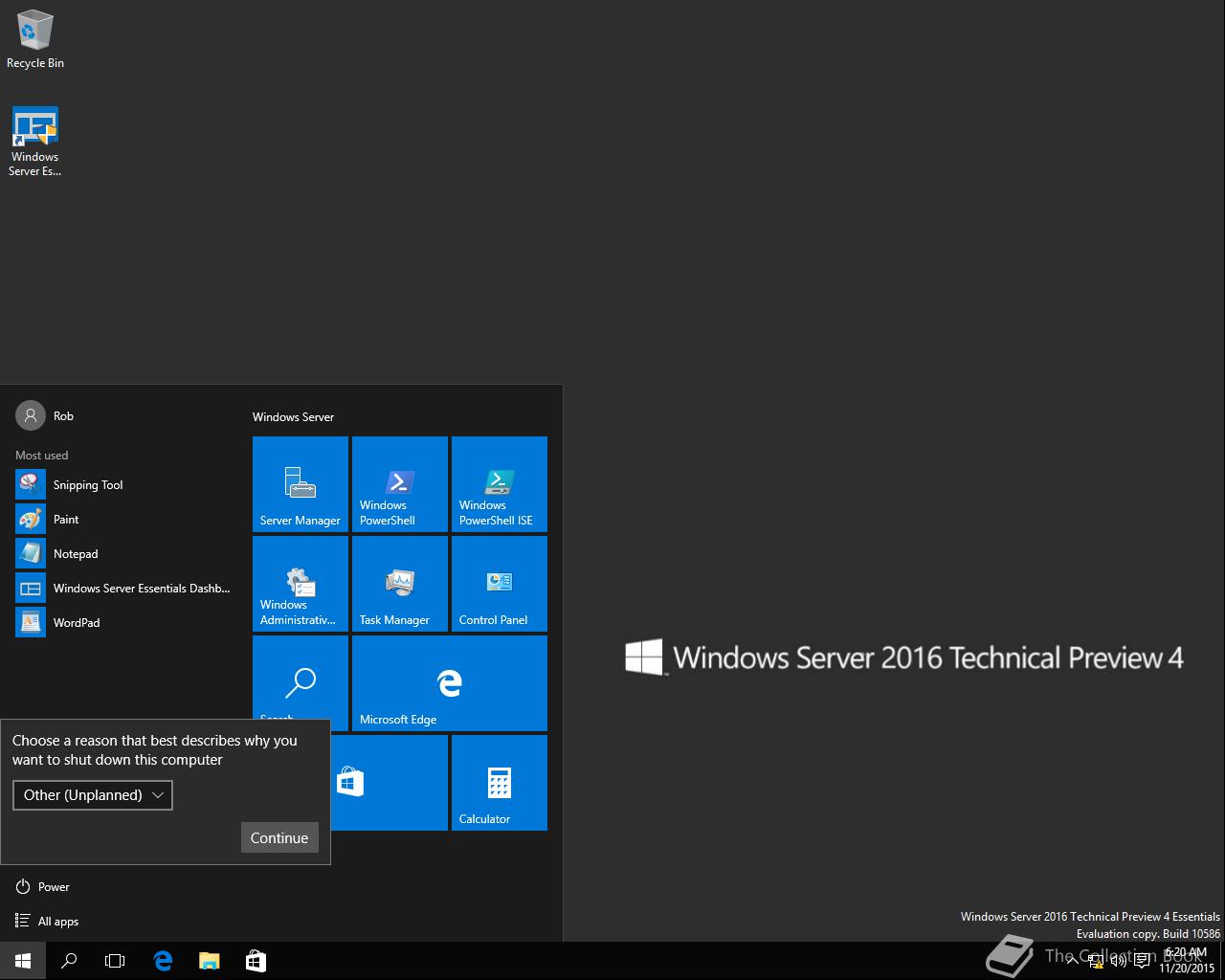Select the Windows Server Essentials desktop shortcut

click(35, 142)
